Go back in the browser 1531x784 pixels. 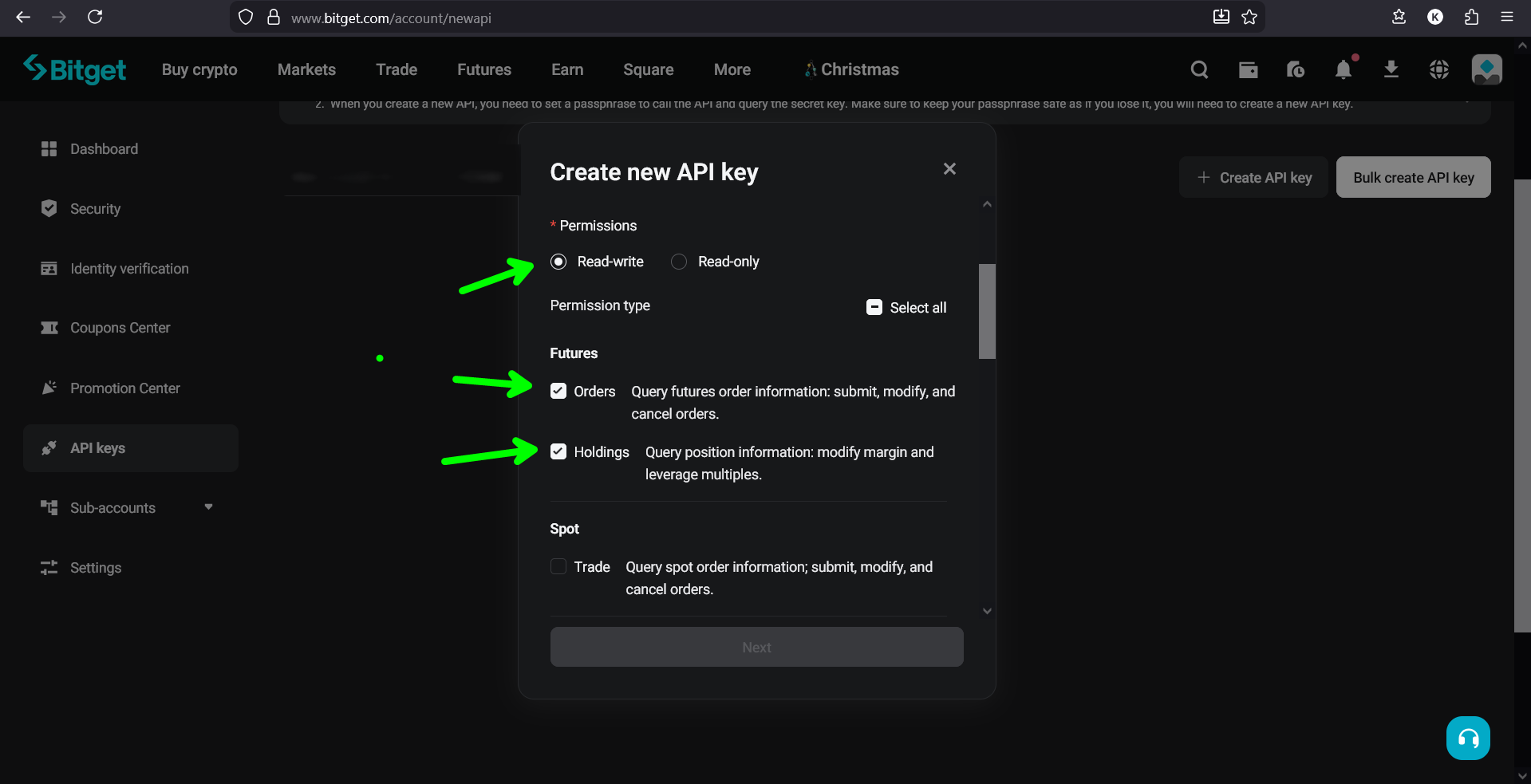[23, 17]
